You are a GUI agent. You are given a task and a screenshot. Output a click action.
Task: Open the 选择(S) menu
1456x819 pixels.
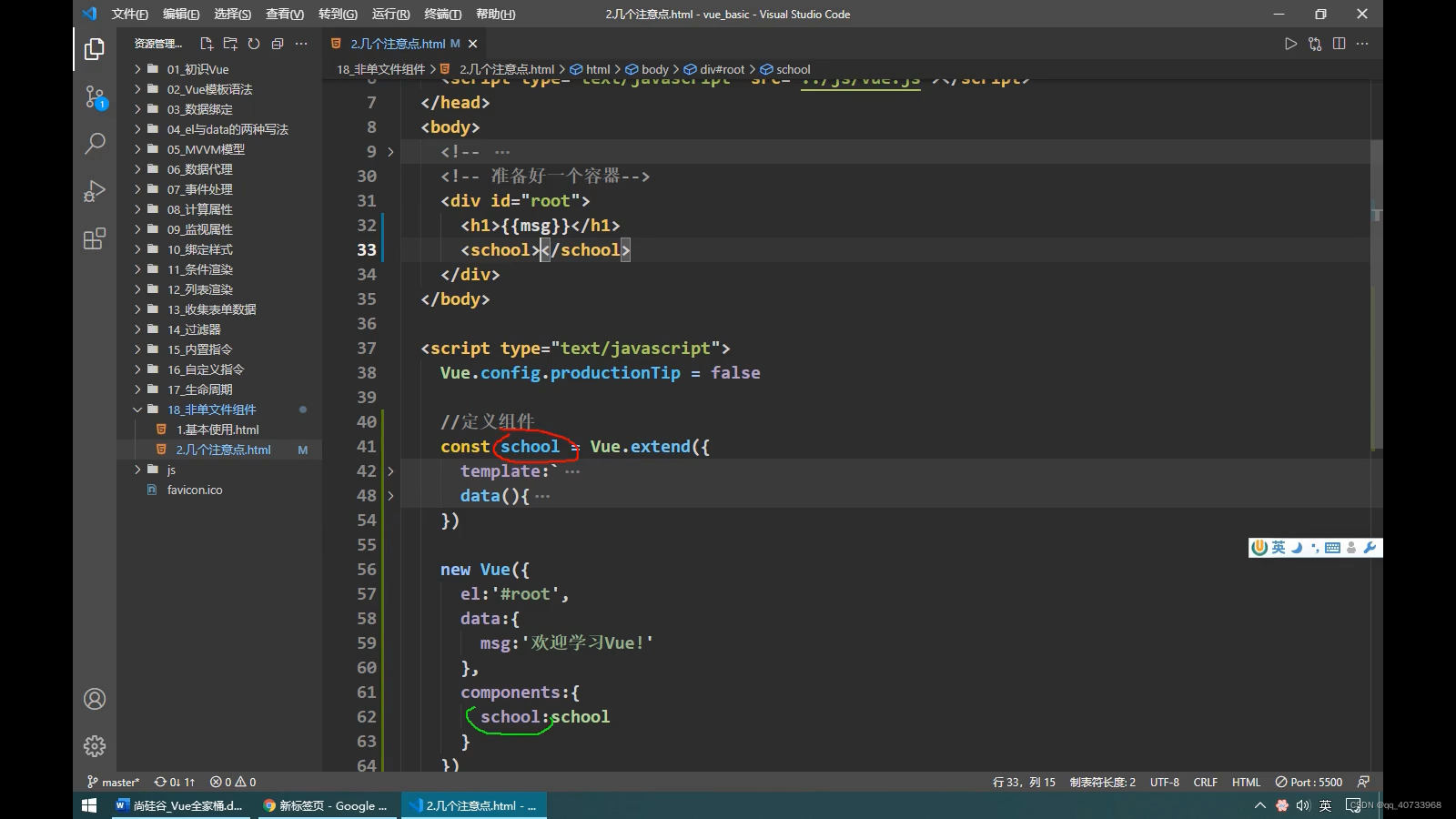tap(232, 14)
